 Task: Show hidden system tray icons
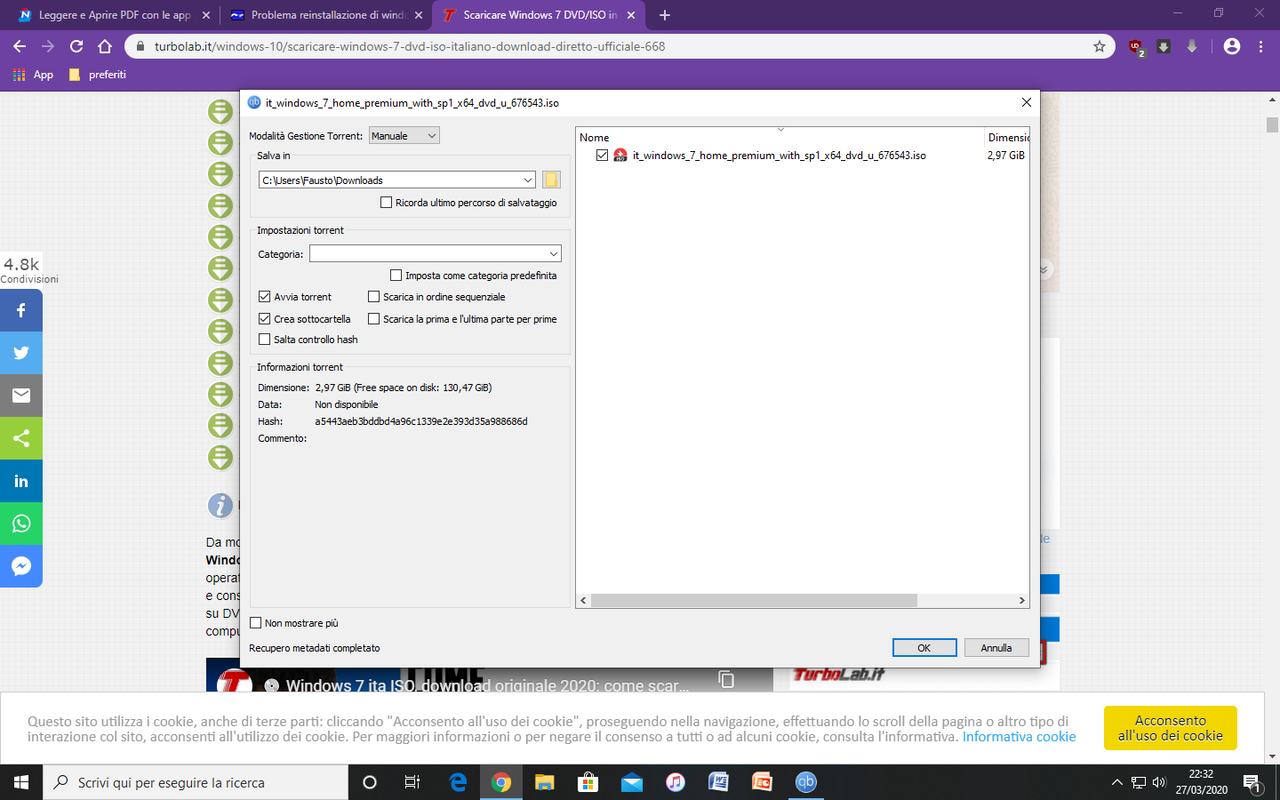pos(1117,782)
